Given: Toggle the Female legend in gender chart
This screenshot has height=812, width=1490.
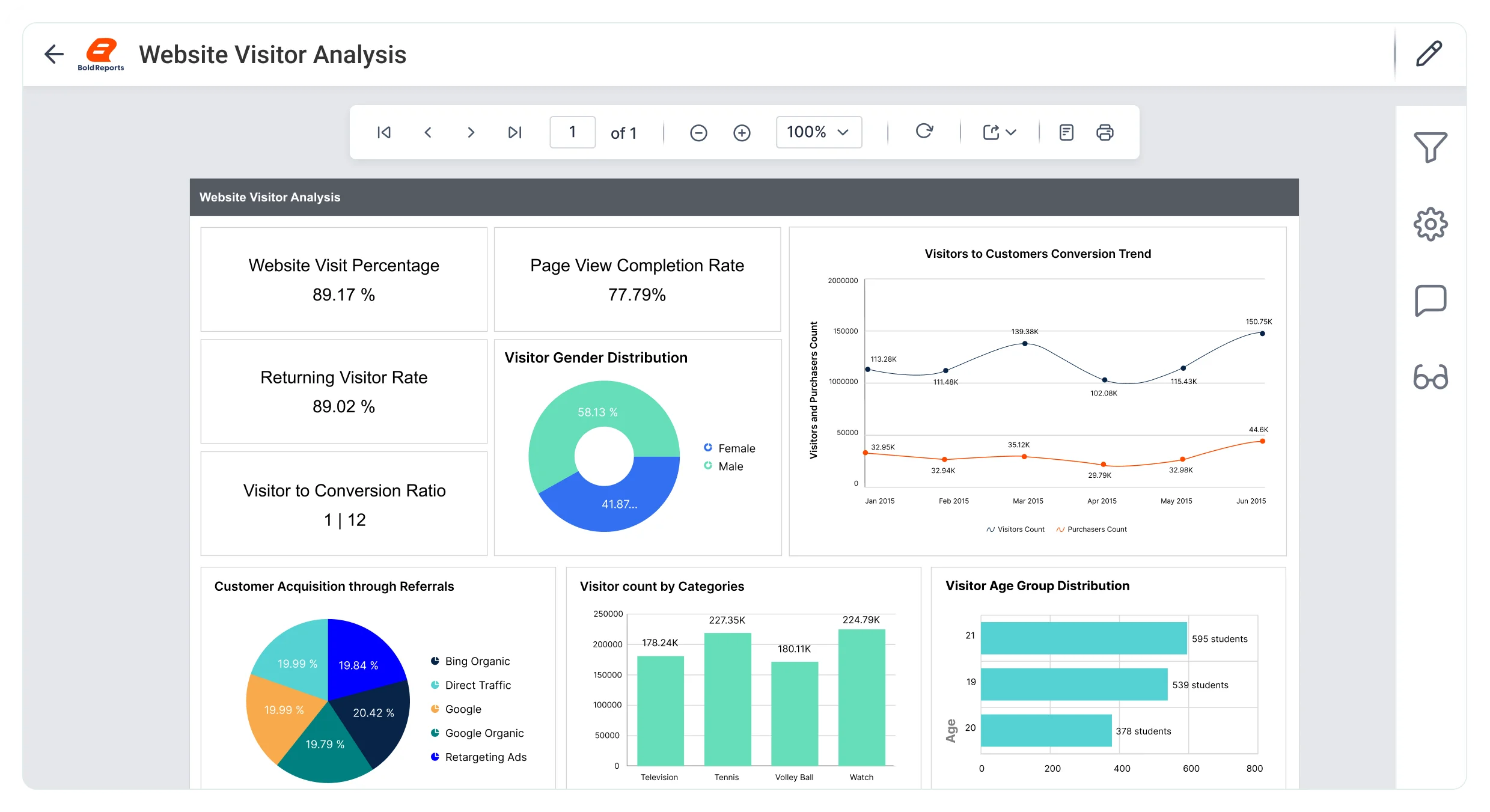Looking at the screenshot, I should point(730,448).
